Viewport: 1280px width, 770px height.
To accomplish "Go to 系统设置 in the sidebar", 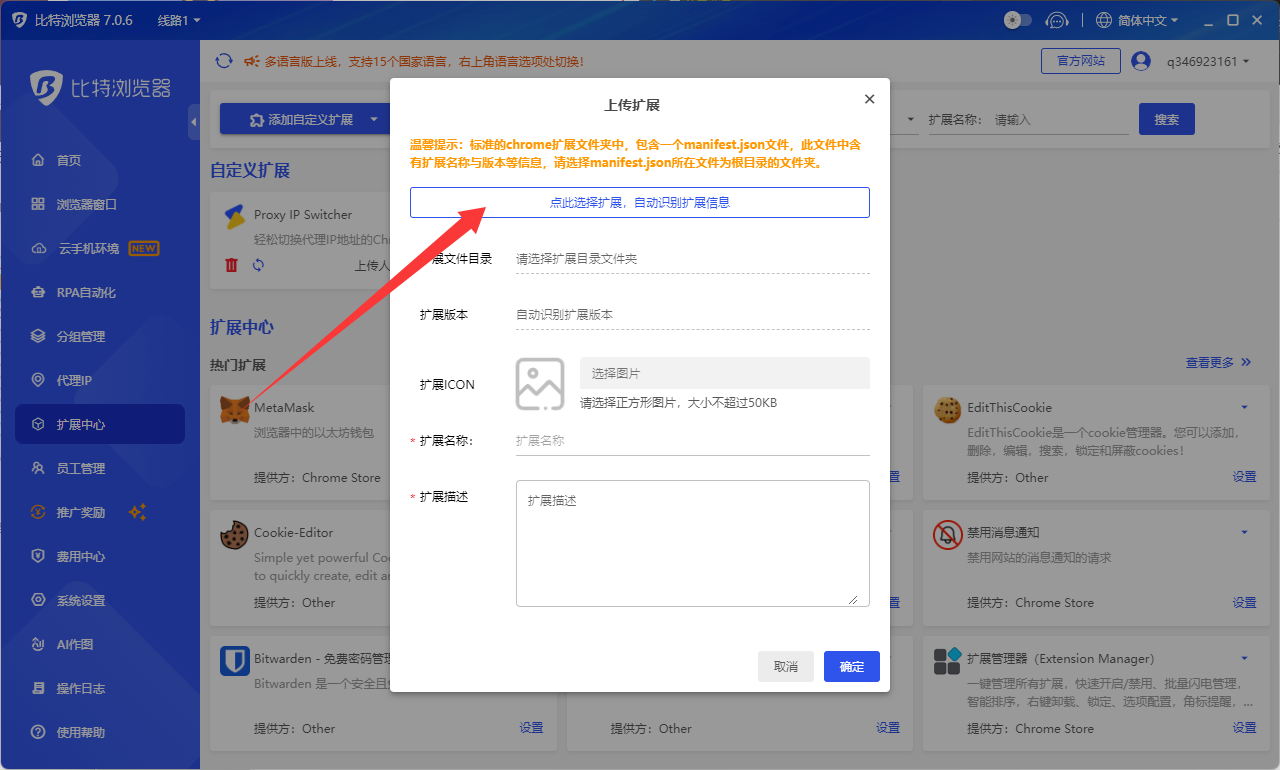I will (x=81, y=600).
